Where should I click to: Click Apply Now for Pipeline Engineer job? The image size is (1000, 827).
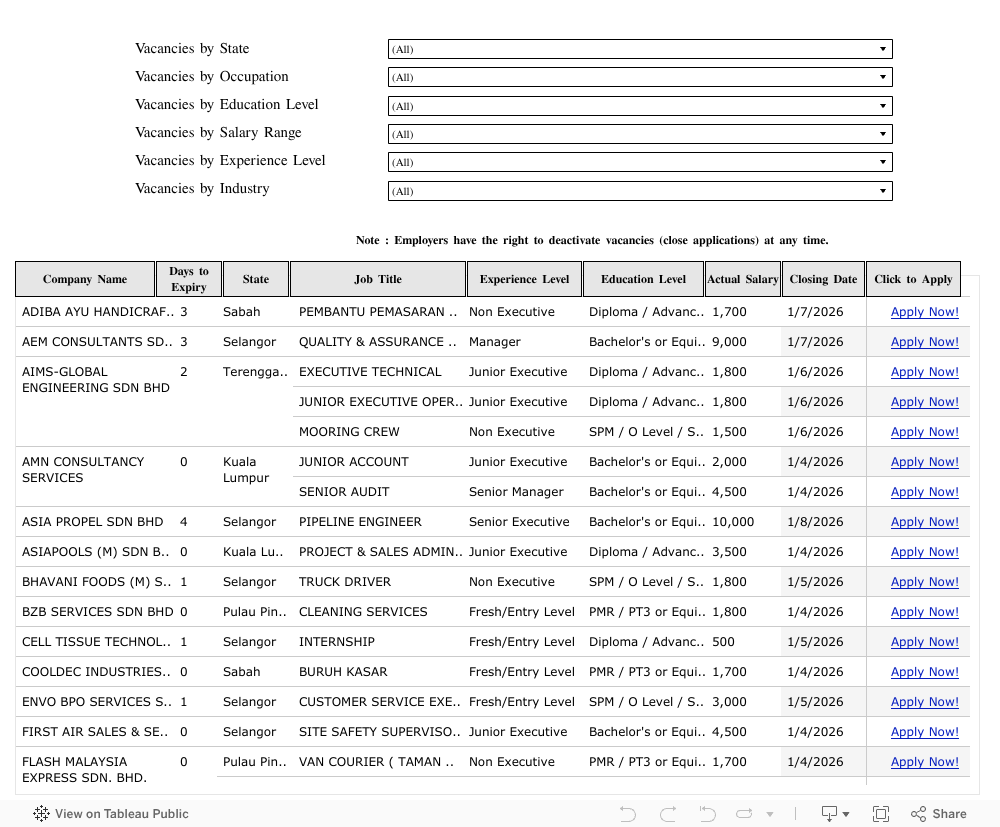pos(924,522)
